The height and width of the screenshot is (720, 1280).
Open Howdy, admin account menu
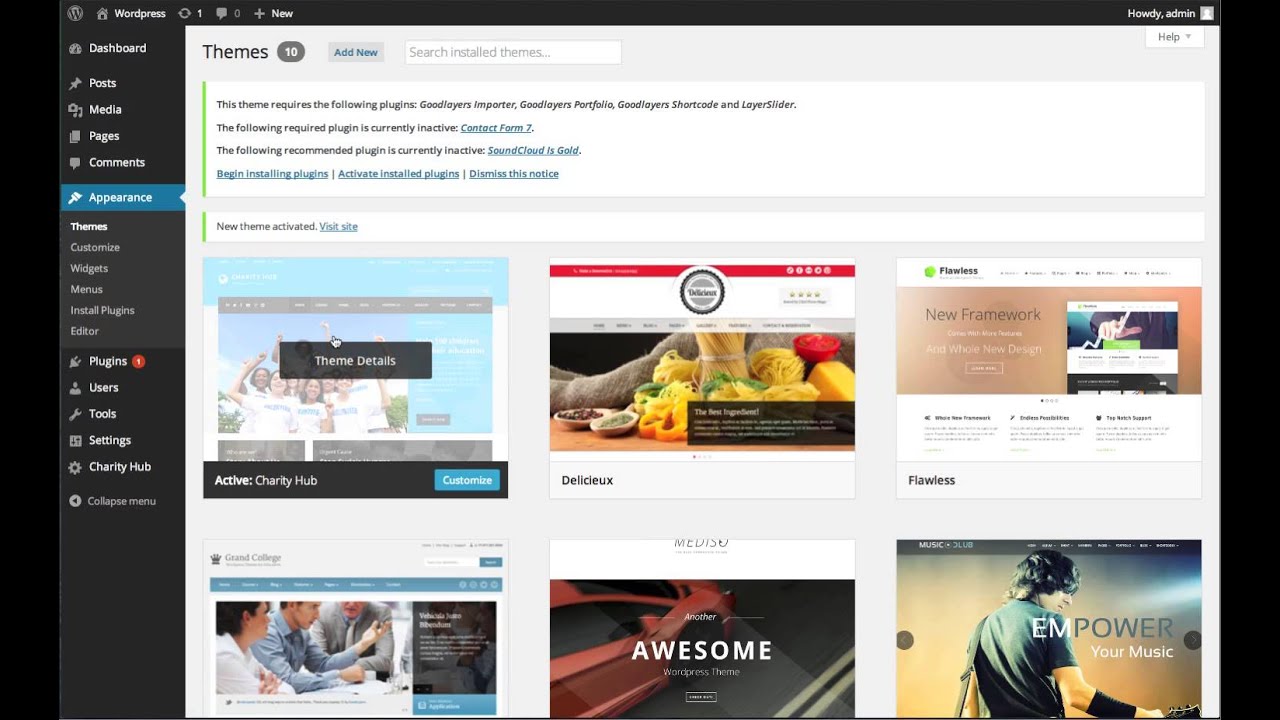coord(1170,13)
